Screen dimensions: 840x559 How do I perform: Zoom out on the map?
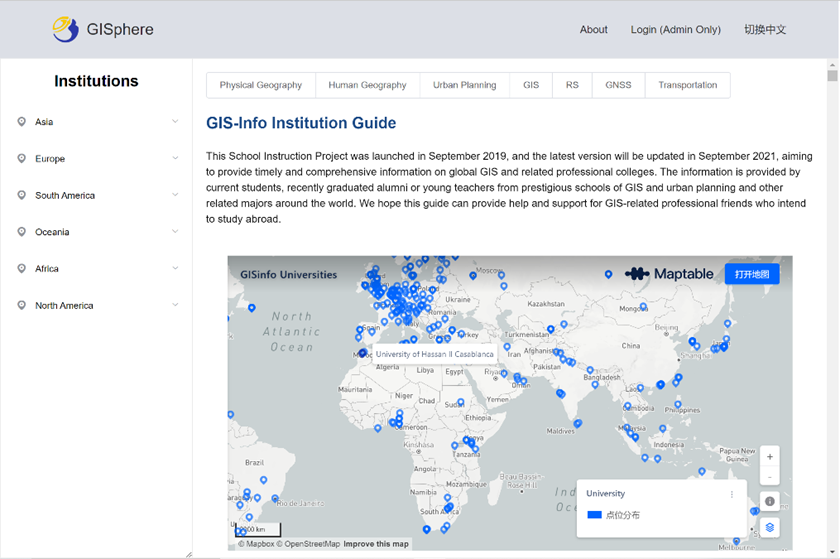click(x=769, y=478)
